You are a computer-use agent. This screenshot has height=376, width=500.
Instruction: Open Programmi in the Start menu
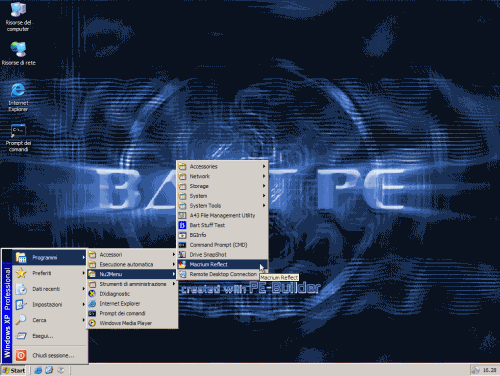coord(50,257)
